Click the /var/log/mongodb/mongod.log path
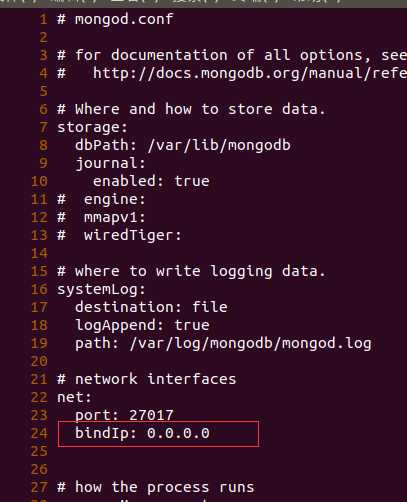This screenshot has width=407, height=502. (251, 343)
